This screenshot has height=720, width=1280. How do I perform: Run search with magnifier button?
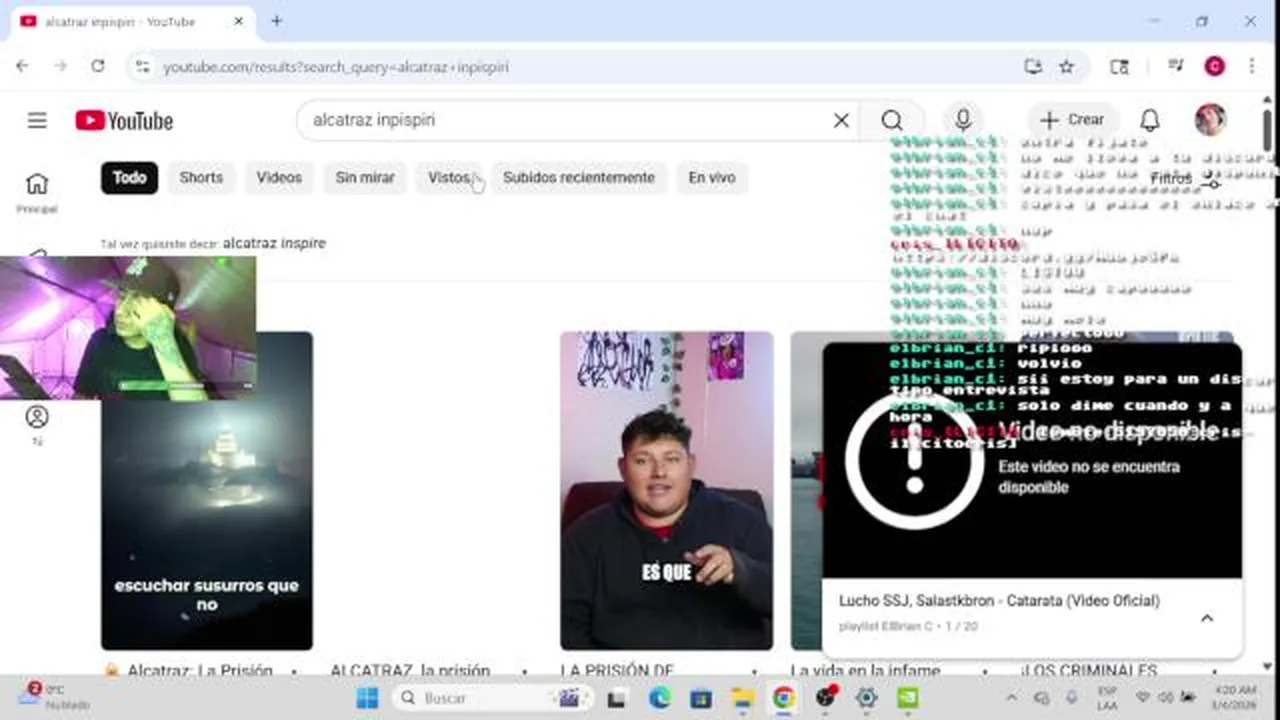pos(892,120)
